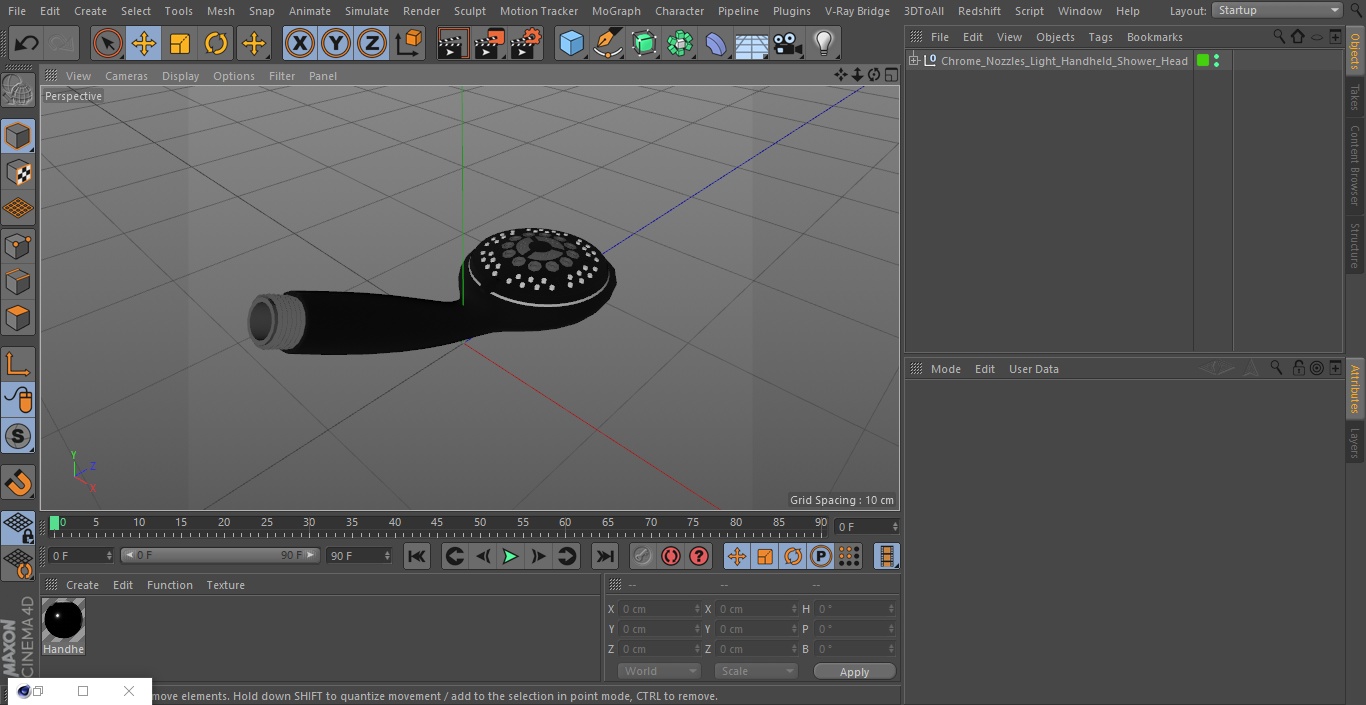Open the Takes side tab
This screenshot has height=705, width=1366.
(x=1355, y=97)
